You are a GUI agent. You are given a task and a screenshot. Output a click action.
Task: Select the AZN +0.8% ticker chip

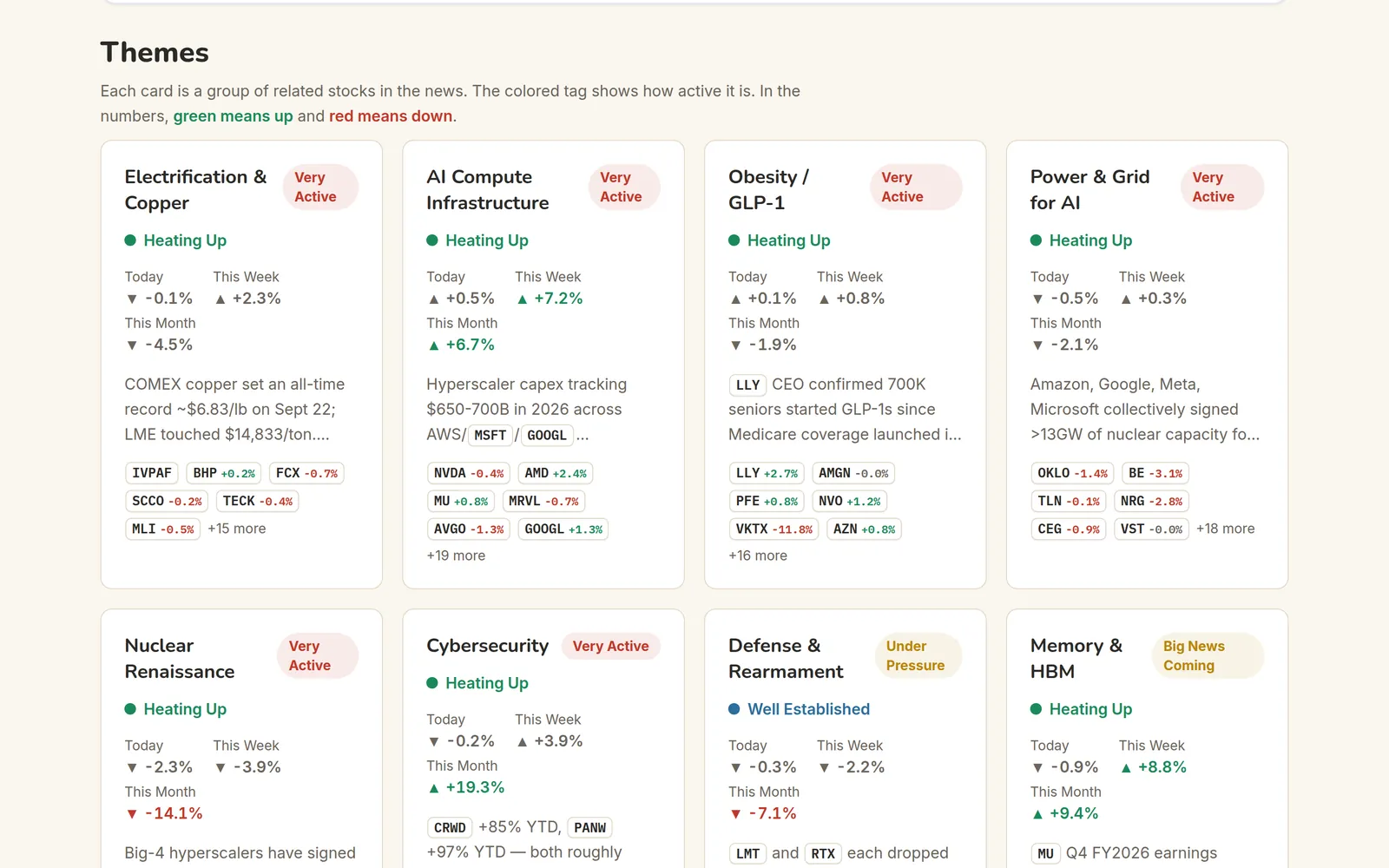click(x=864, y=529)
